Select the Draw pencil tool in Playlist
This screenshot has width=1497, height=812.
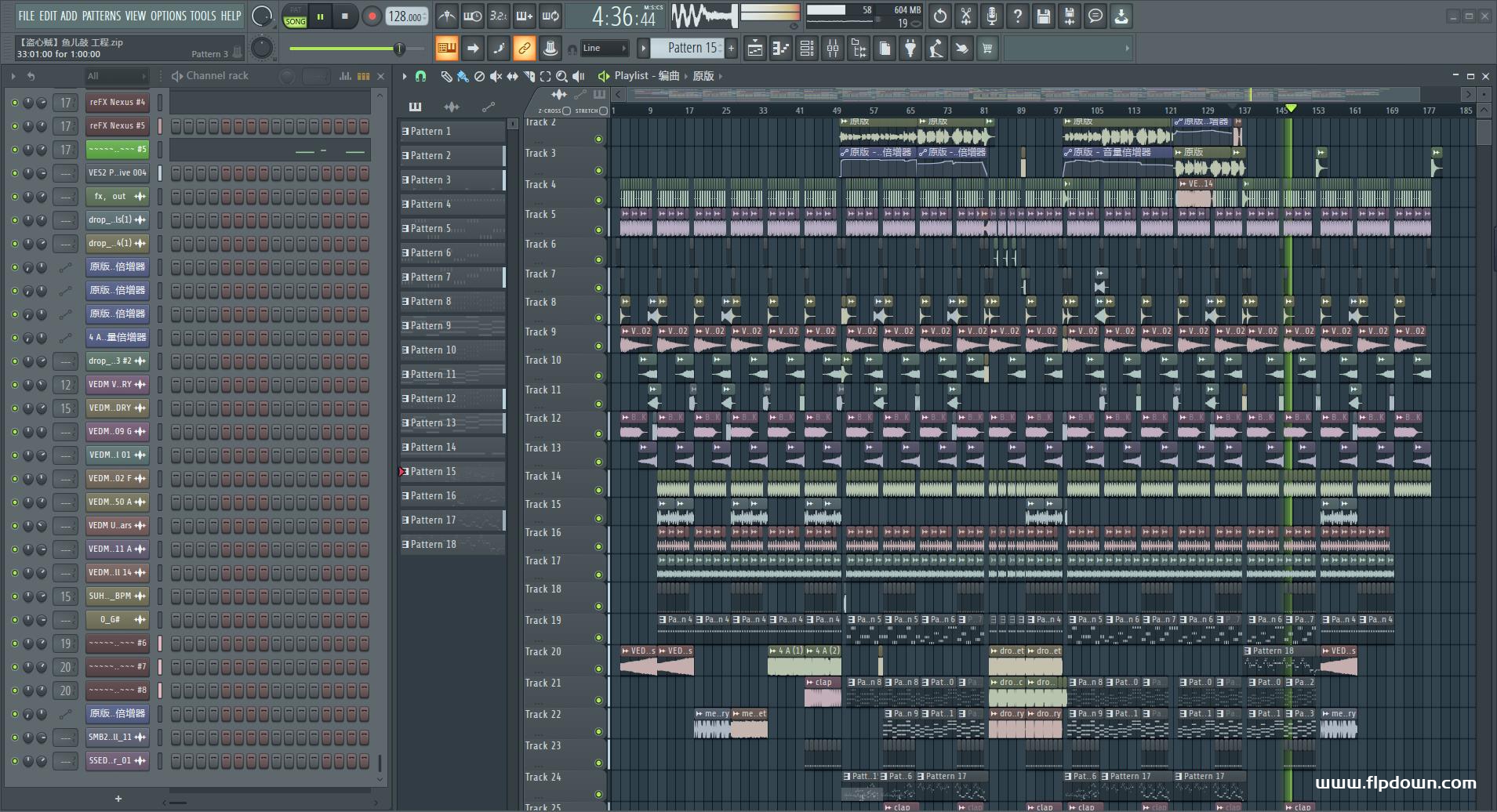pos(446,76)
